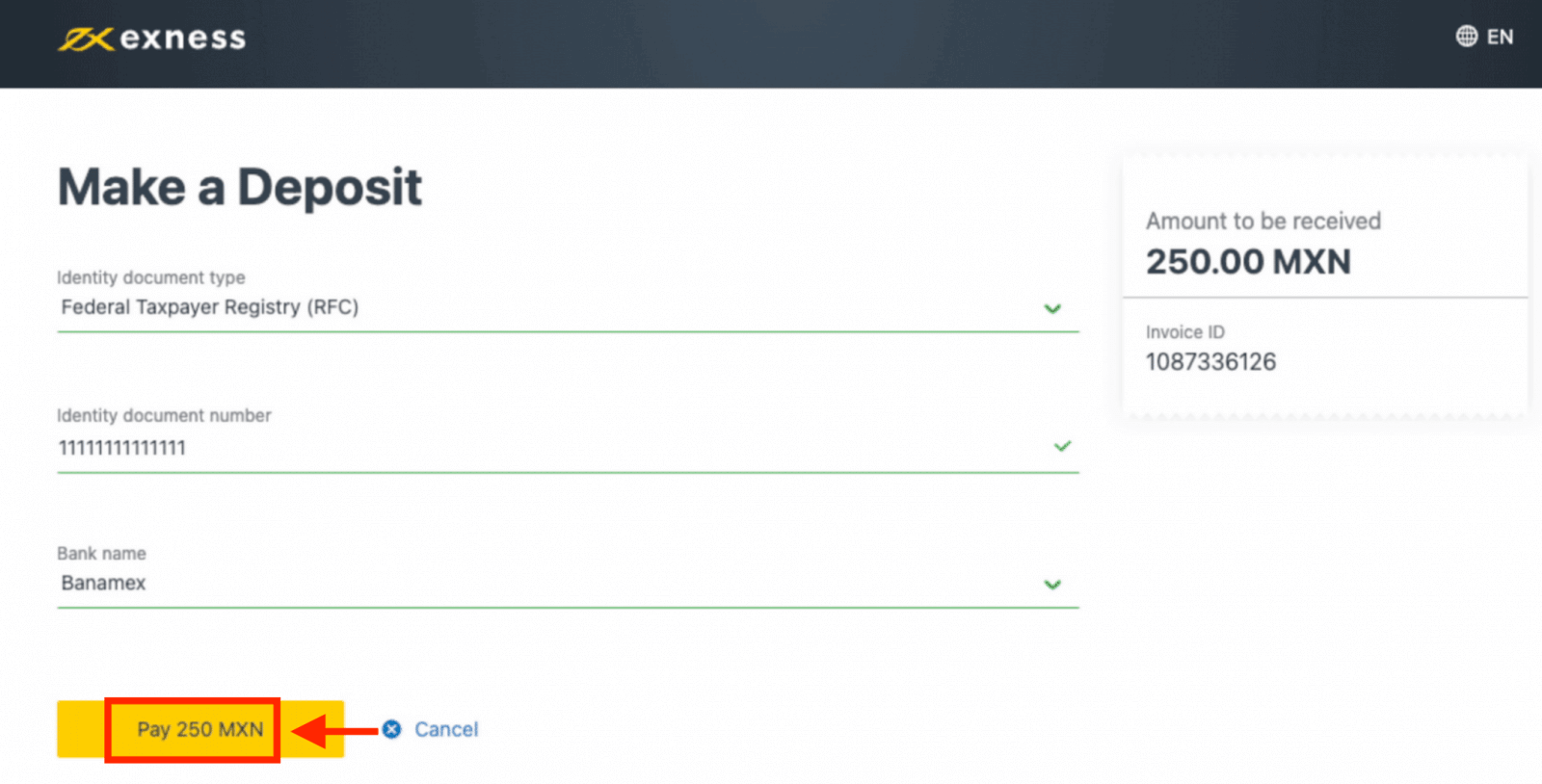
Task: Click the Banamex bank selection
Action: [103, 583]
